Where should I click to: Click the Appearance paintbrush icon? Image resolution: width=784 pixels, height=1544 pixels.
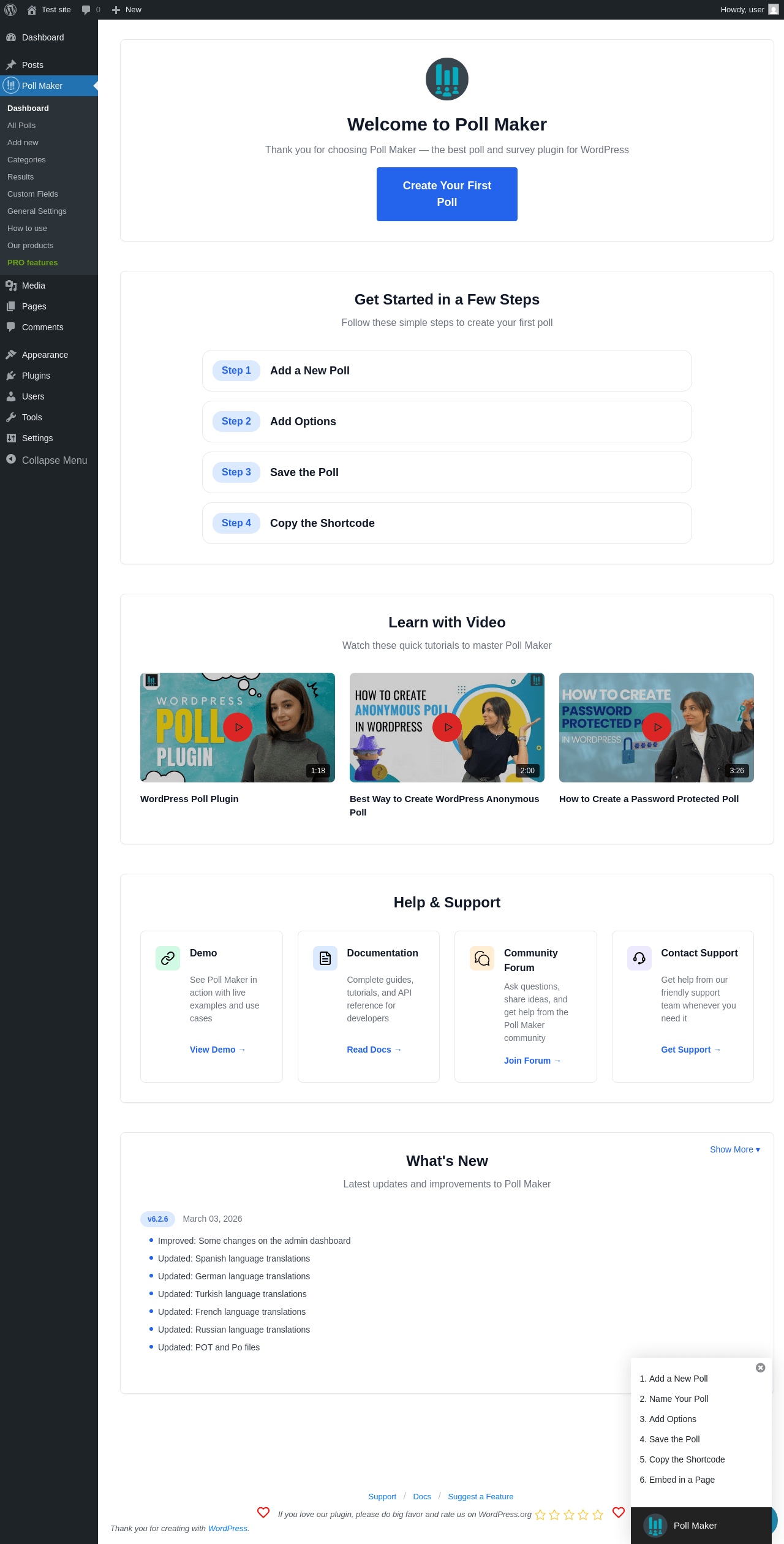(11, 355)
